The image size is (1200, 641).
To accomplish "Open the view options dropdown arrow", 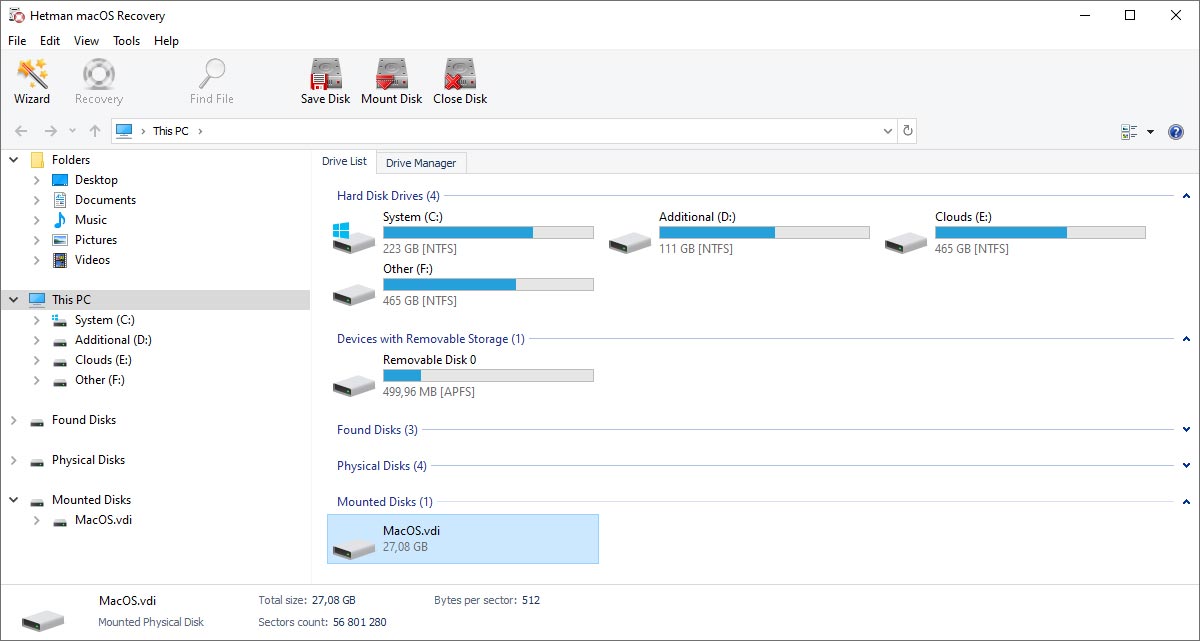I will [x=1150, y=132].
